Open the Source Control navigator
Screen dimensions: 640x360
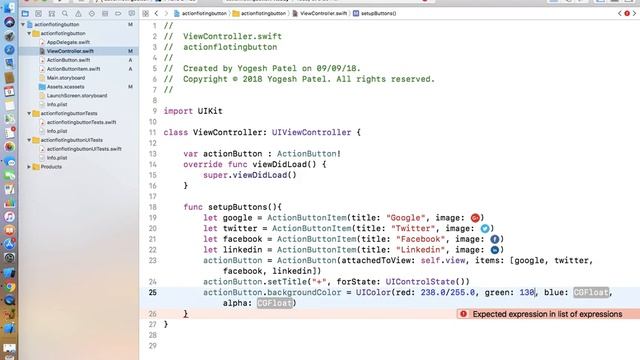coord(38,13)
